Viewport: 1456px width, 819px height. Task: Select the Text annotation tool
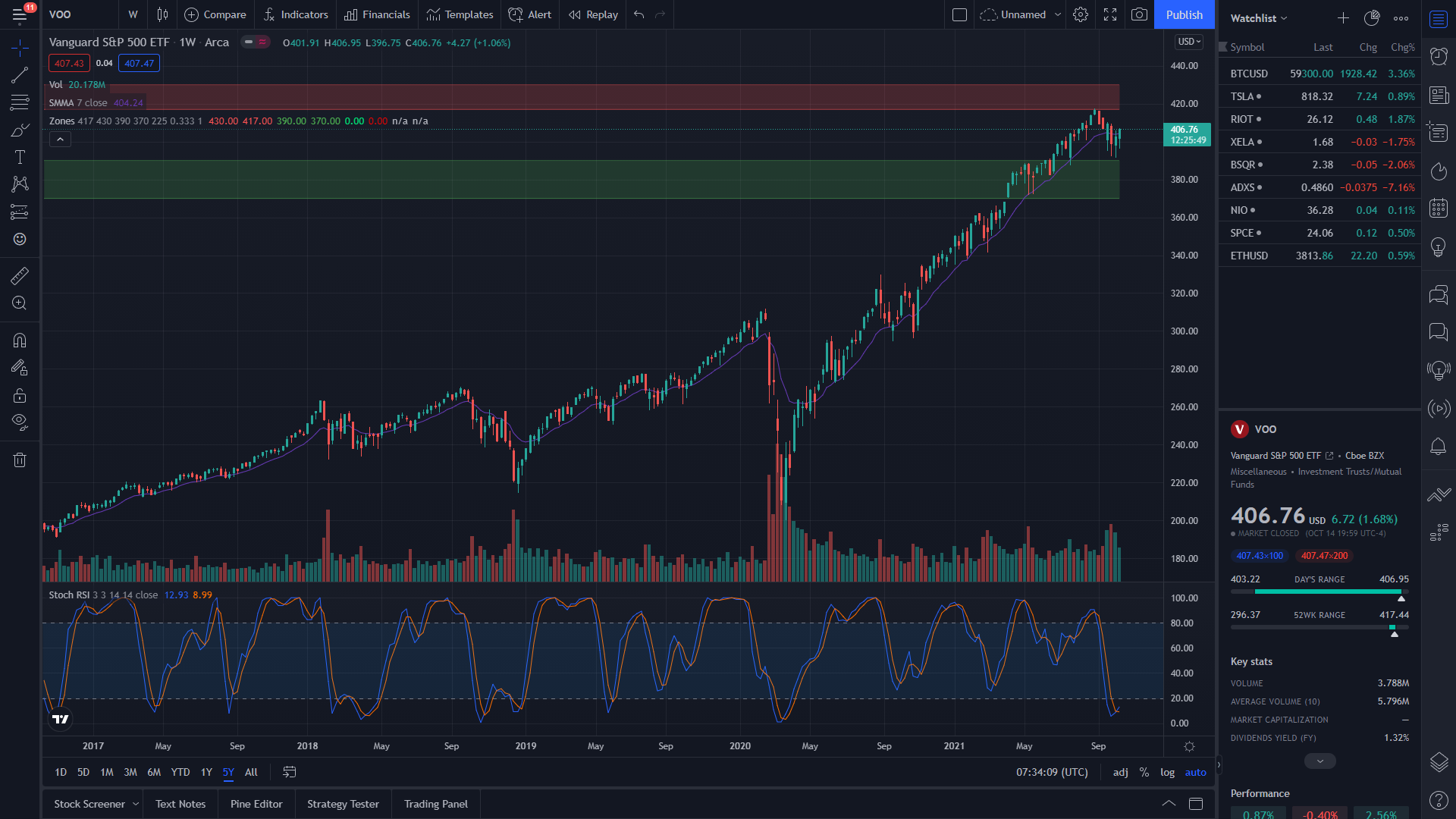pos(20,157)
